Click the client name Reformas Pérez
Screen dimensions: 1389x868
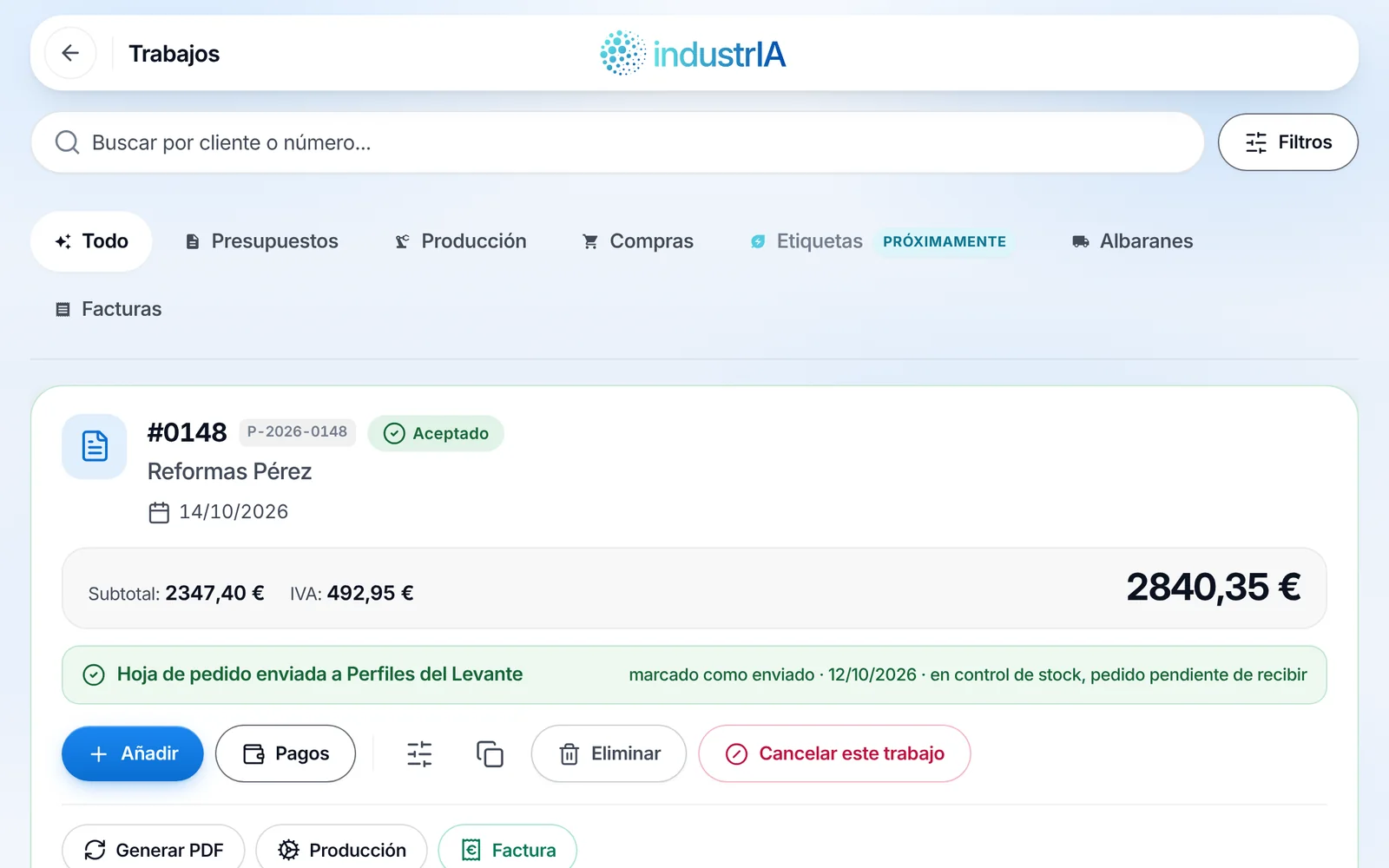(229, 471)
